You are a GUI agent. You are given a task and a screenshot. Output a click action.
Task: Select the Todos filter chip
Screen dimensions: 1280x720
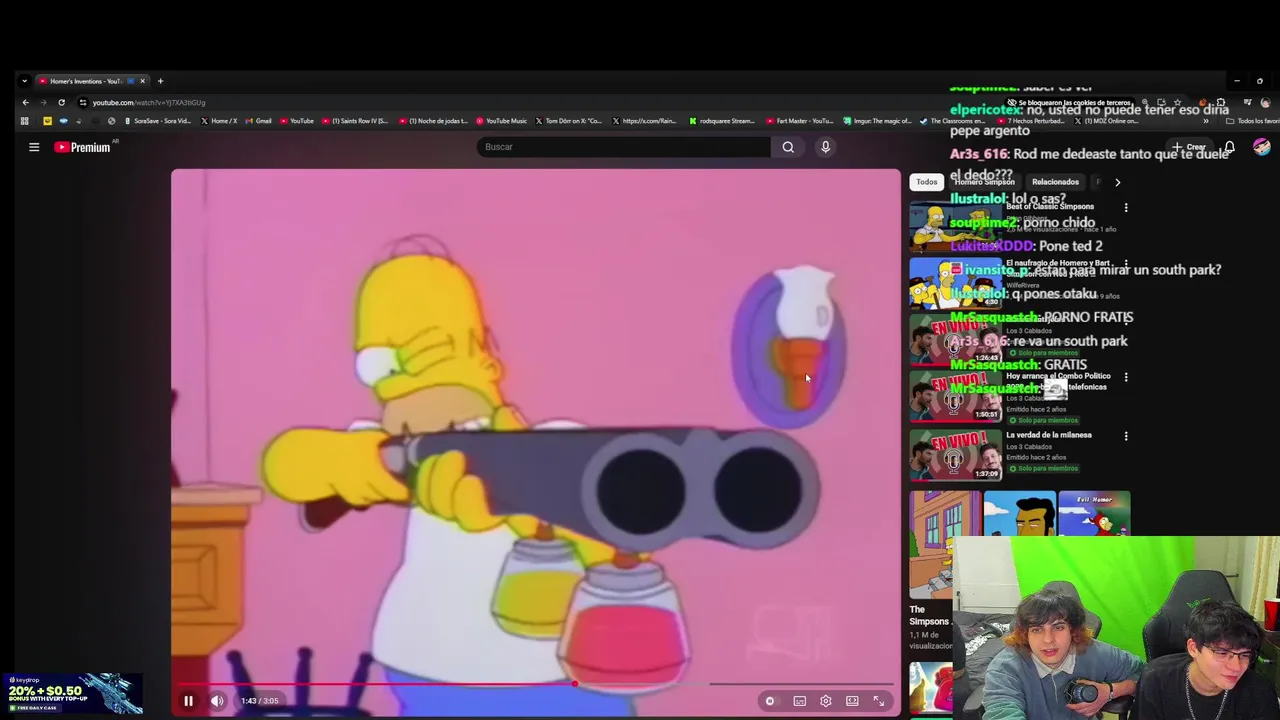(x=927, y=182)
